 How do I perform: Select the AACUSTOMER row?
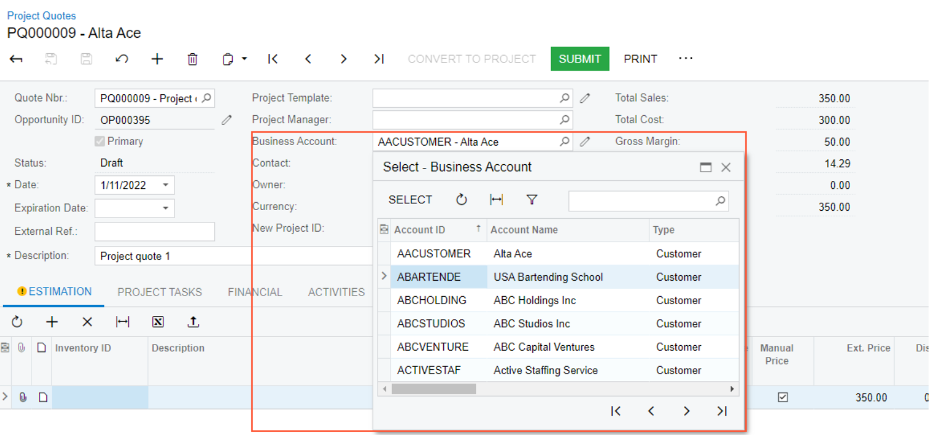(559, 254)
